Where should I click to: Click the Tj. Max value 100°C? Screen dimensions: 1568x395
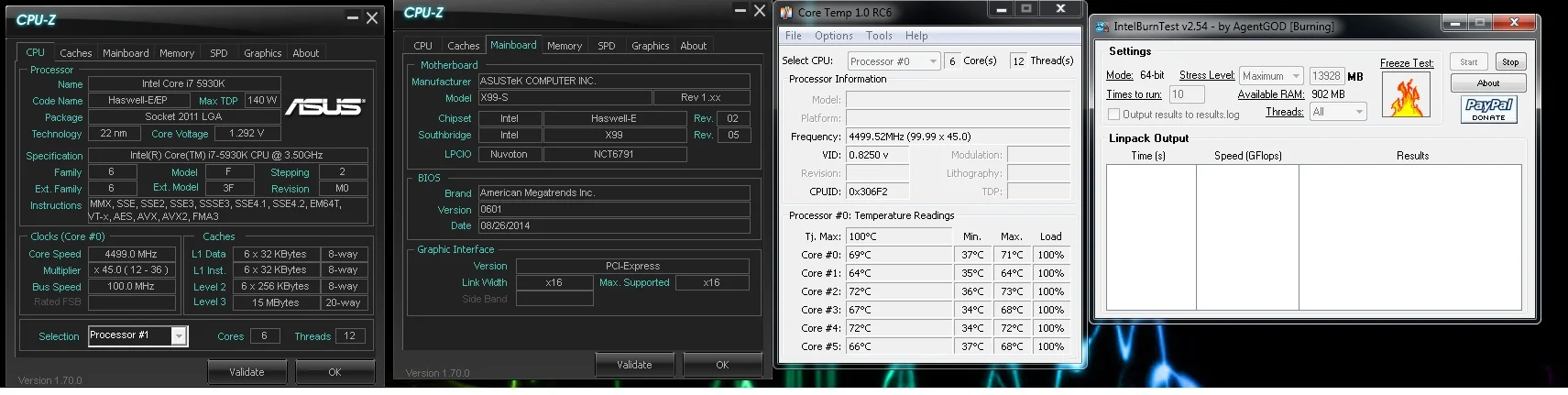click(x=898, y=236)
